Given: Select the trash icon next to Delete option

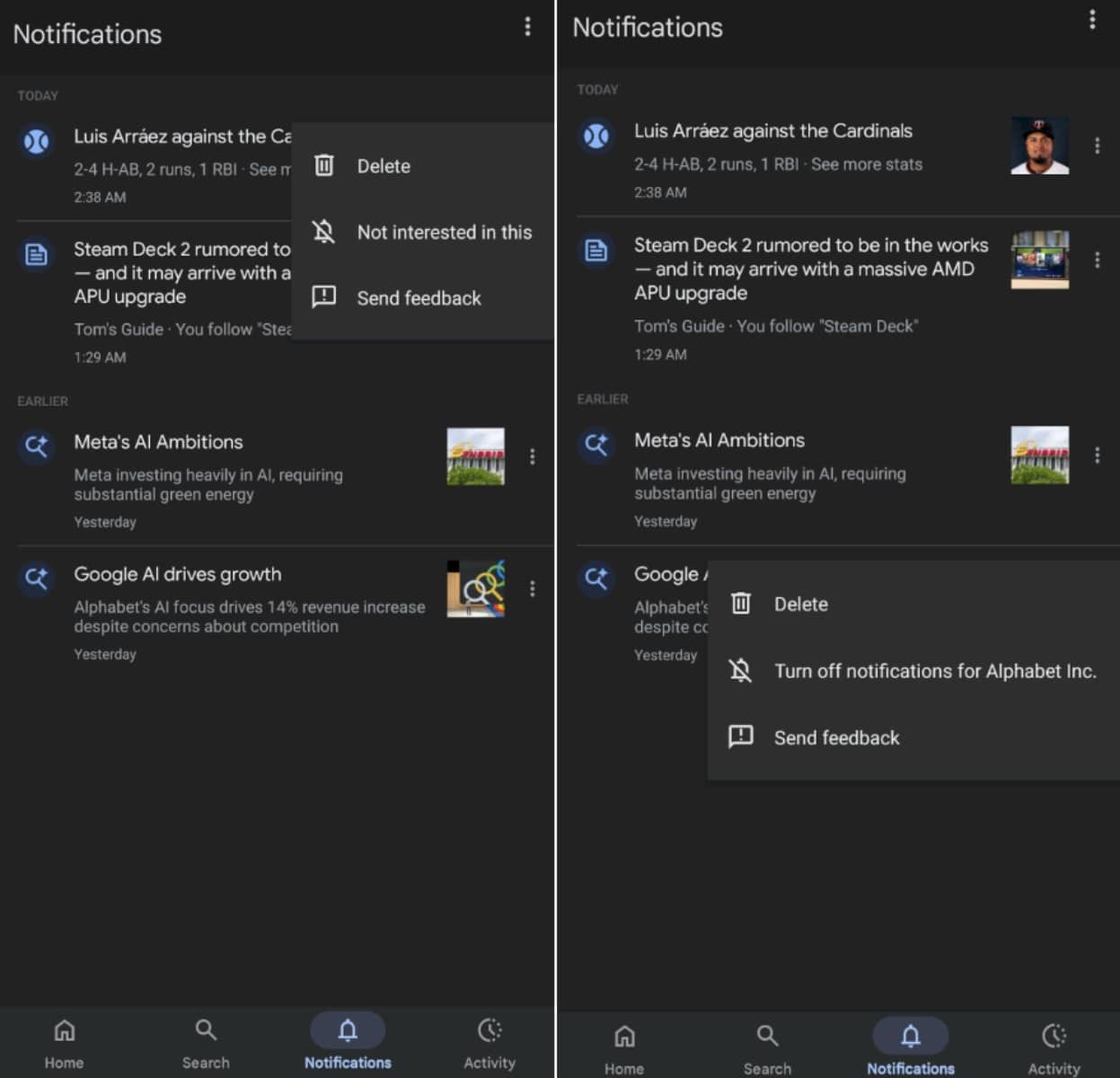Looking at the screenshot, I should pos(323,165).
